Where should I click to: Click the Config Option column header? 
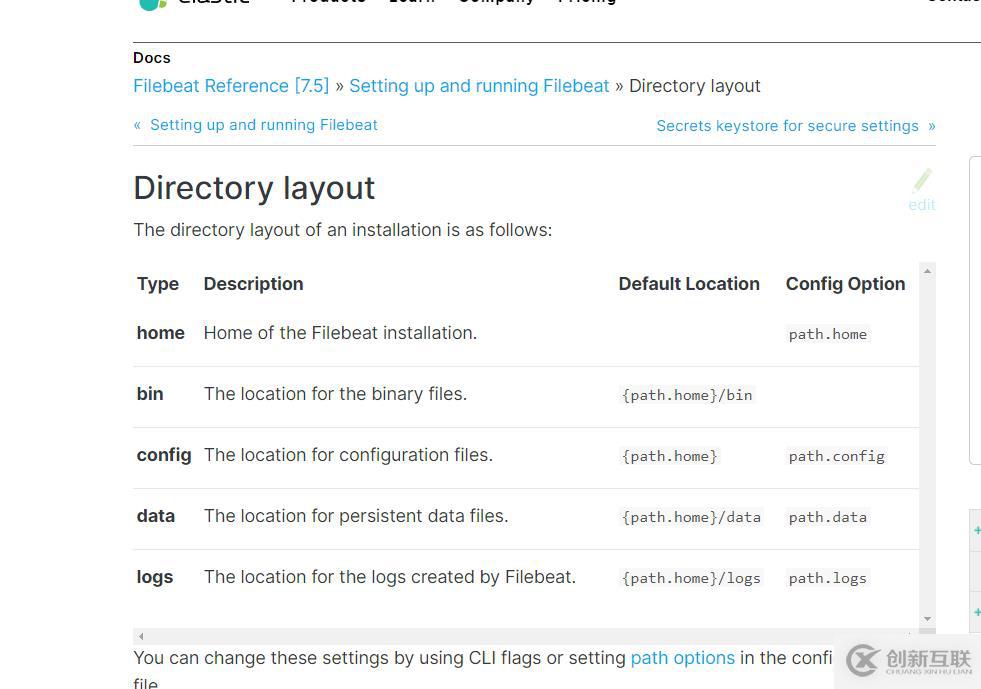(845, 284)
